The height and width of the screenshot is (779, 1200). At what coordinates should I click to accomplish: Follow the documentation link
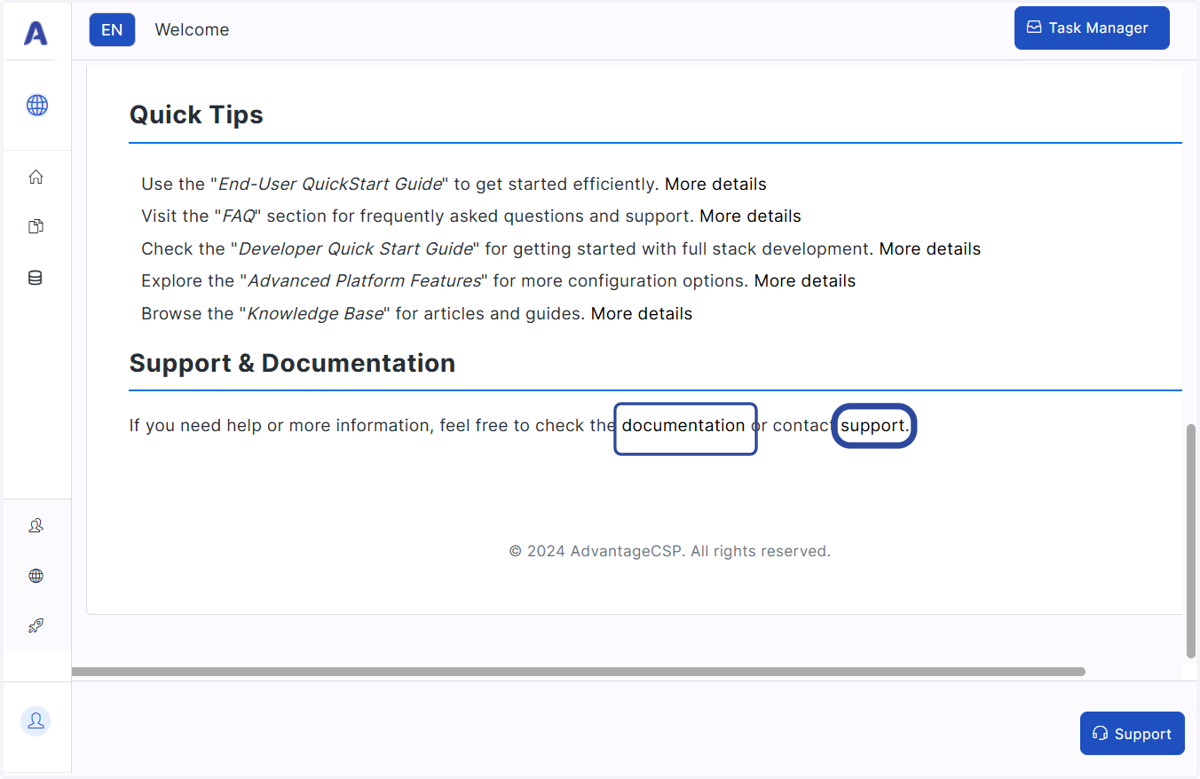point(684,425)
